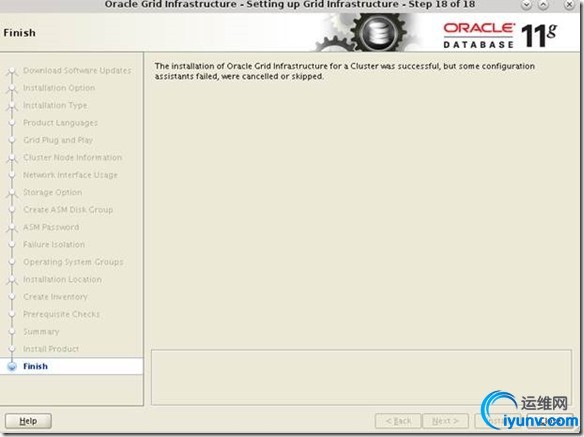The height and width of the screenshot is (437, 584).
Task: Click the Oracle database gear logo
Action: 378,33
